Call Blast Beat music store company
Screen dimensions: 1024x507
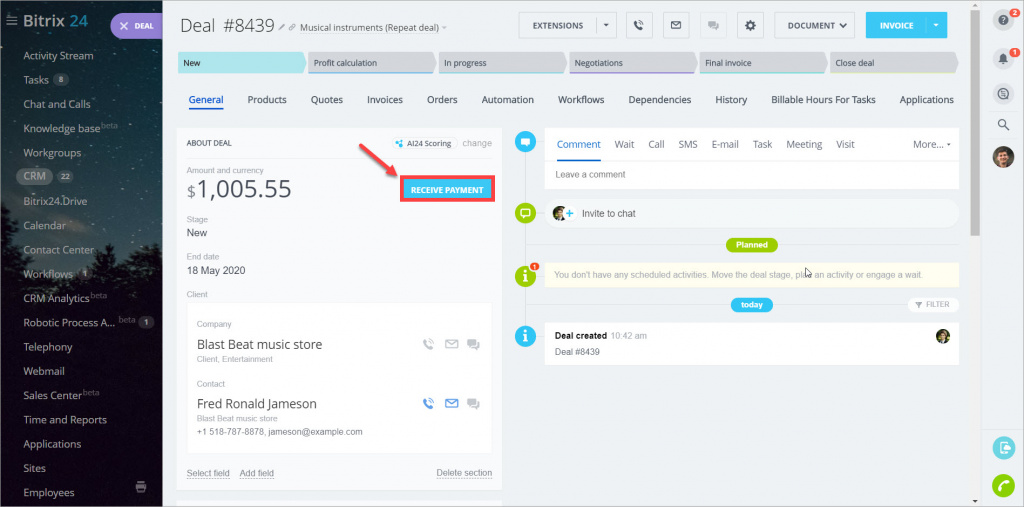point(428,344)
